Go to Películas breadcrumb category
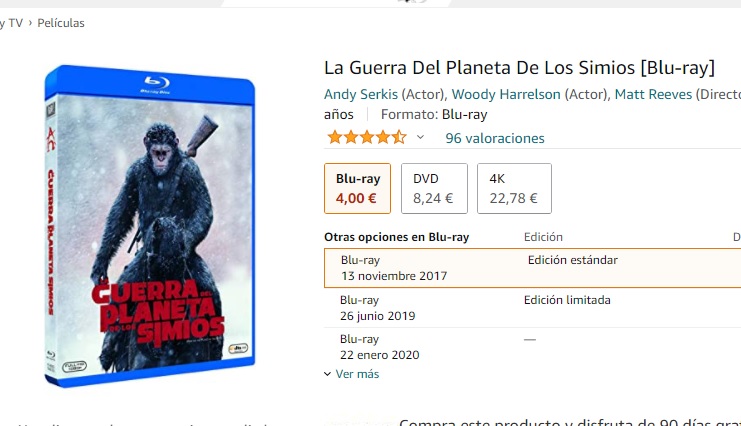 click(x=61, y=23)
